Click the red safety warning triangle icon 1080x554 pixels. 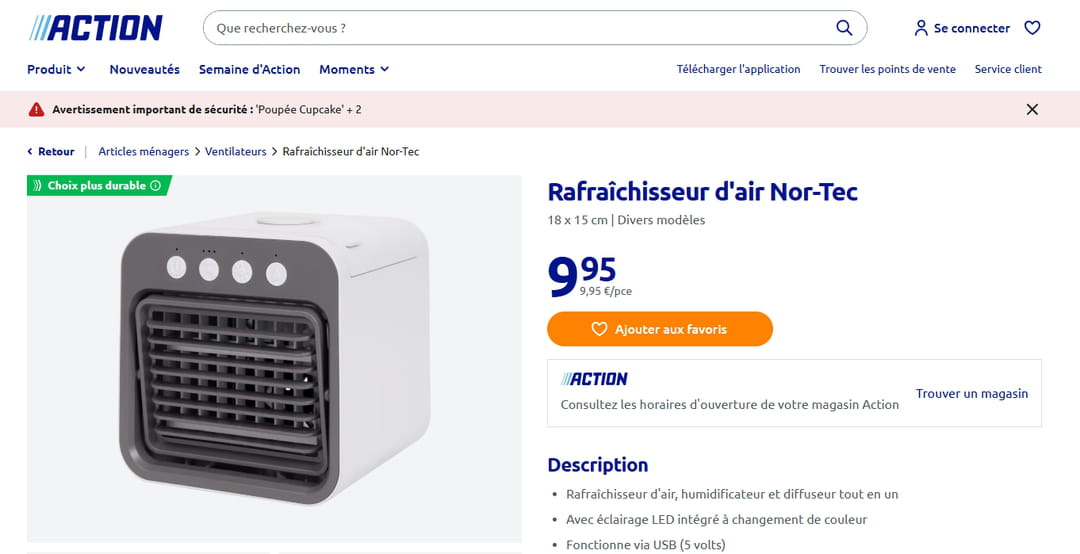click(37, 110)
